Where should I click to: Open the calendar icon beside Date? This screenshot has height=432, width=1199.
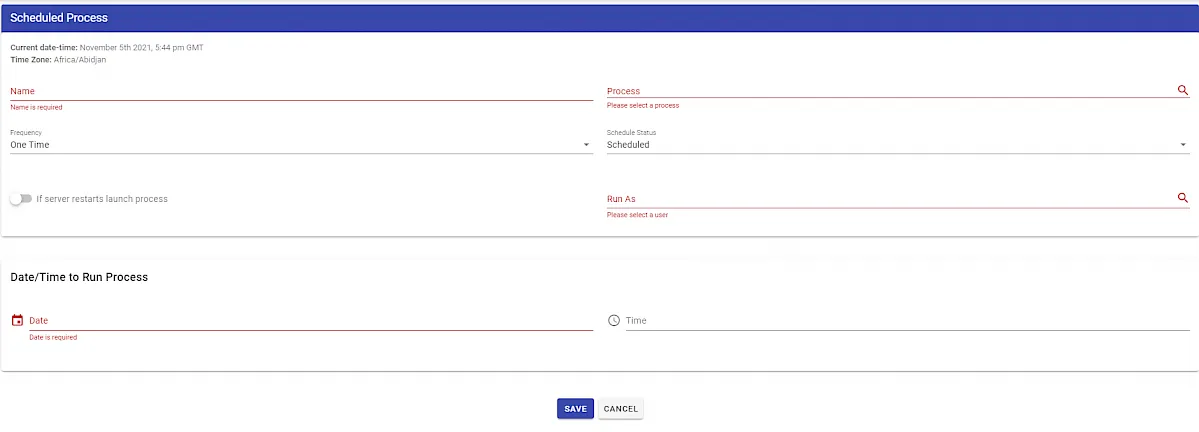[18, 320]
